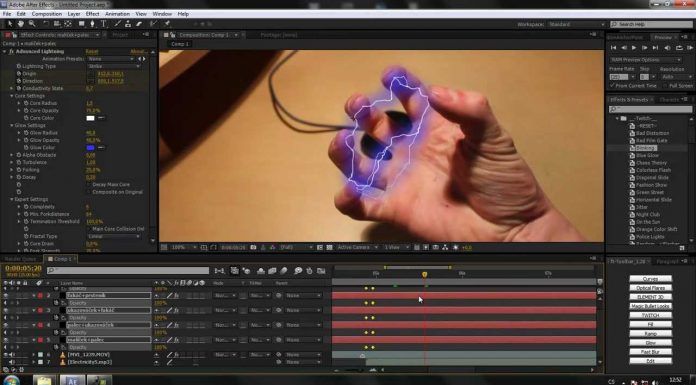Toggle the audio mute icon in Preview panel
Screen dimensions: 696x385
click(x=667, y=48)
